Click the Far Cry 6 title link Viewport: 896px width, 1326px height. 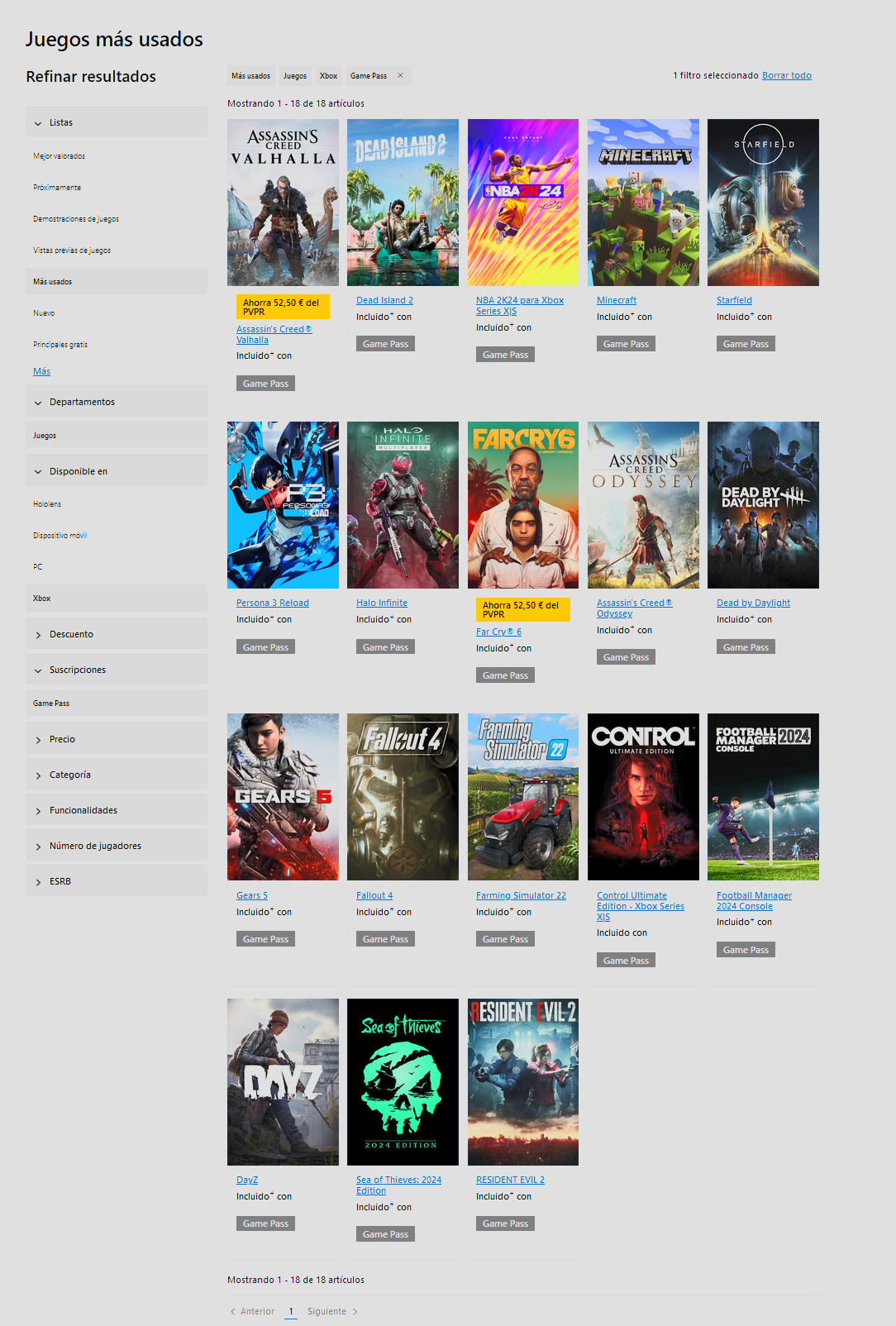[x=498, y=632]
